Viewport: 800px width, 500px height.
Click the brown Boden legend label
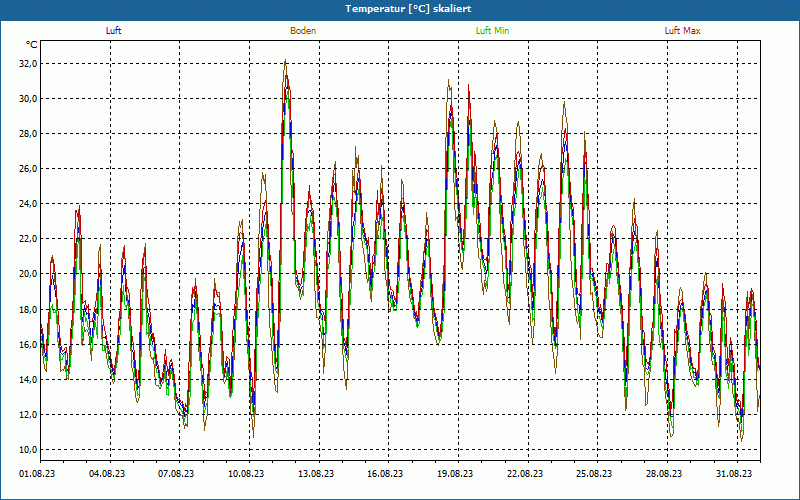click(303, 31)
